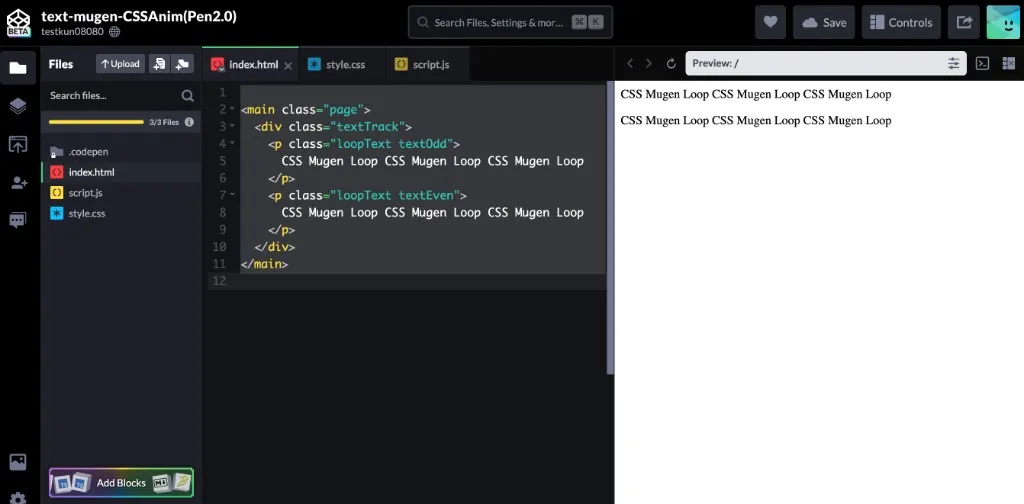Open the Controls menu
Viewport: 1024px width, 504px height.
[901, 22]
